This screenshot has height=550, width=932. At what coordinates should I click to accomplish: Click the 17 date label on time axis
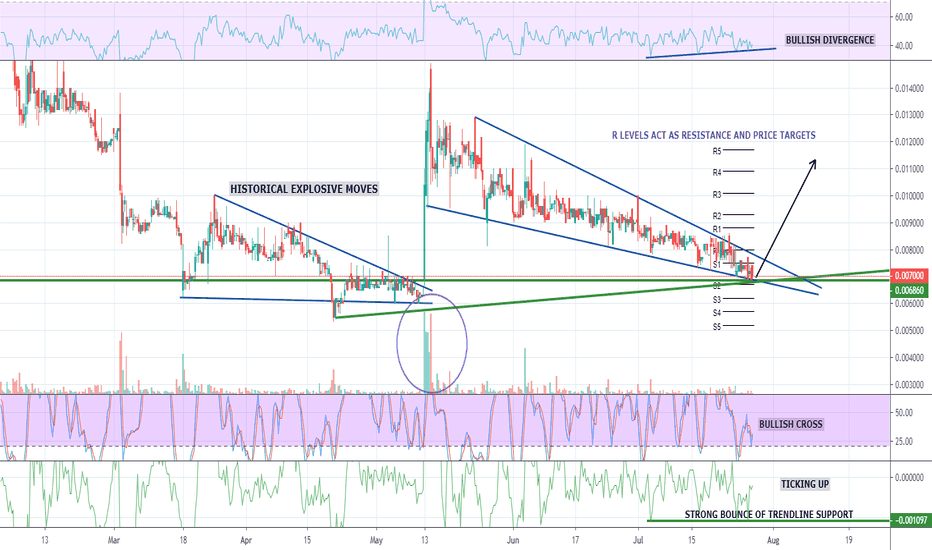[x=575, y=540]
